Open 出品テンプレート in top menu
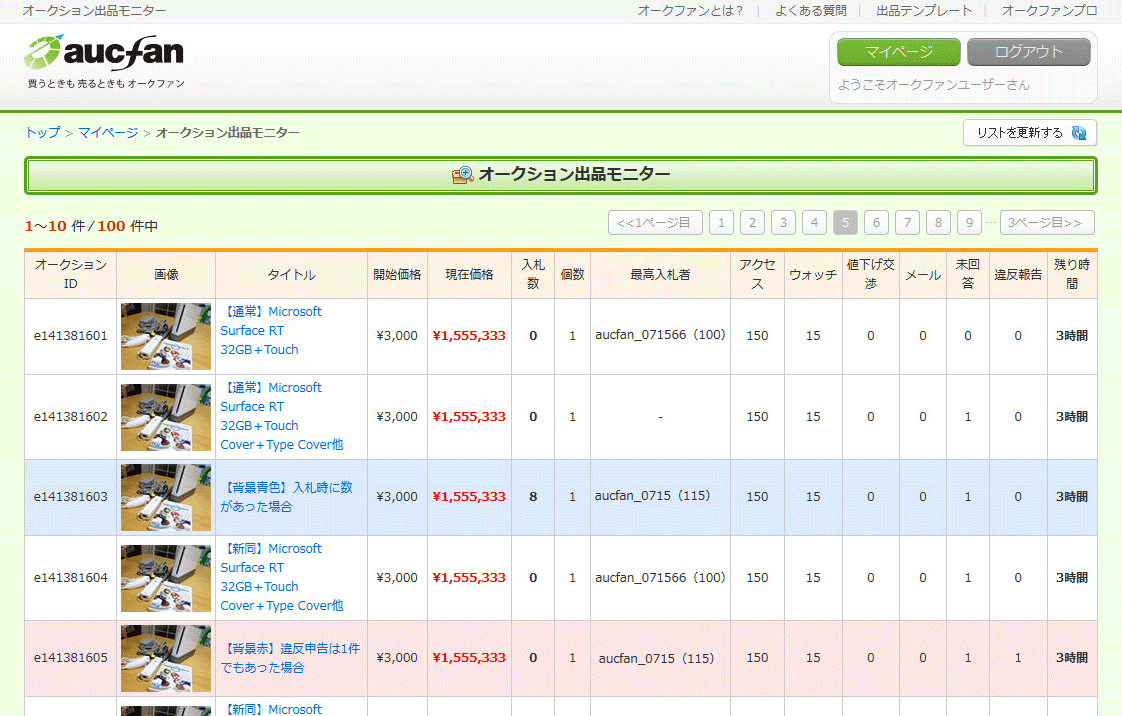Screen dimensions: 1122x716 (924, 11)
